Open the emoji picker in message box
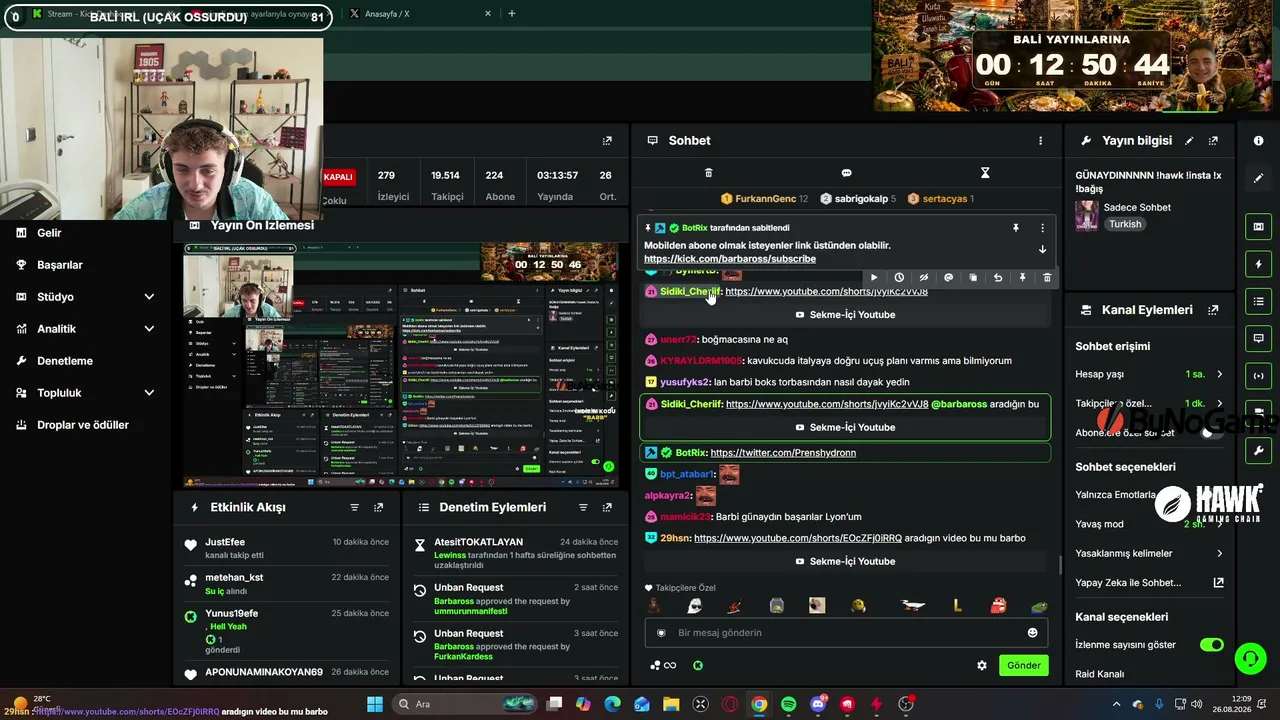Viewport: 1280px width, 720px height. (1032, 633)
